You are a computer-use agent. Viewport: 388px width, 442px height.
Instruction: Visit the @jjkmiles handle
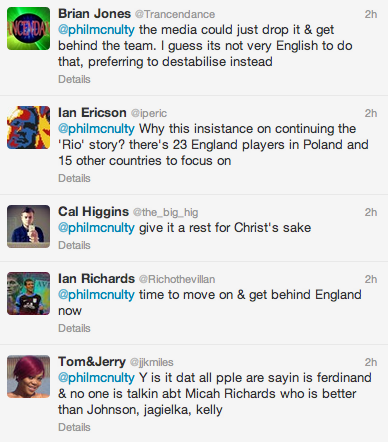point(152,362)
